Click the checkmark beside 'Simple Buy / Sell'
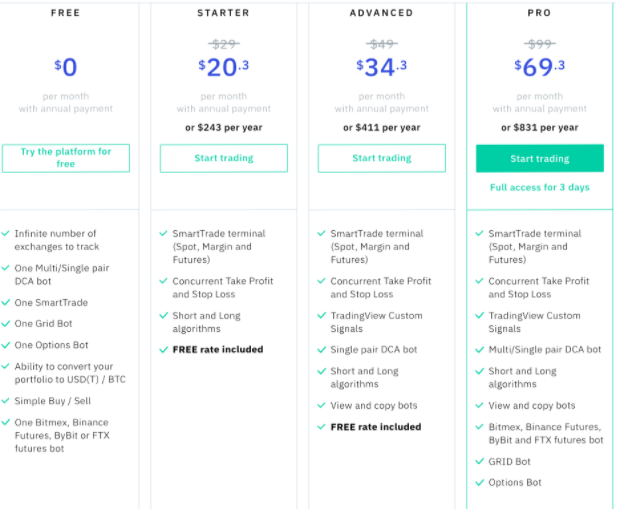This screenshot has height=516, width=620. coord(5,401)
